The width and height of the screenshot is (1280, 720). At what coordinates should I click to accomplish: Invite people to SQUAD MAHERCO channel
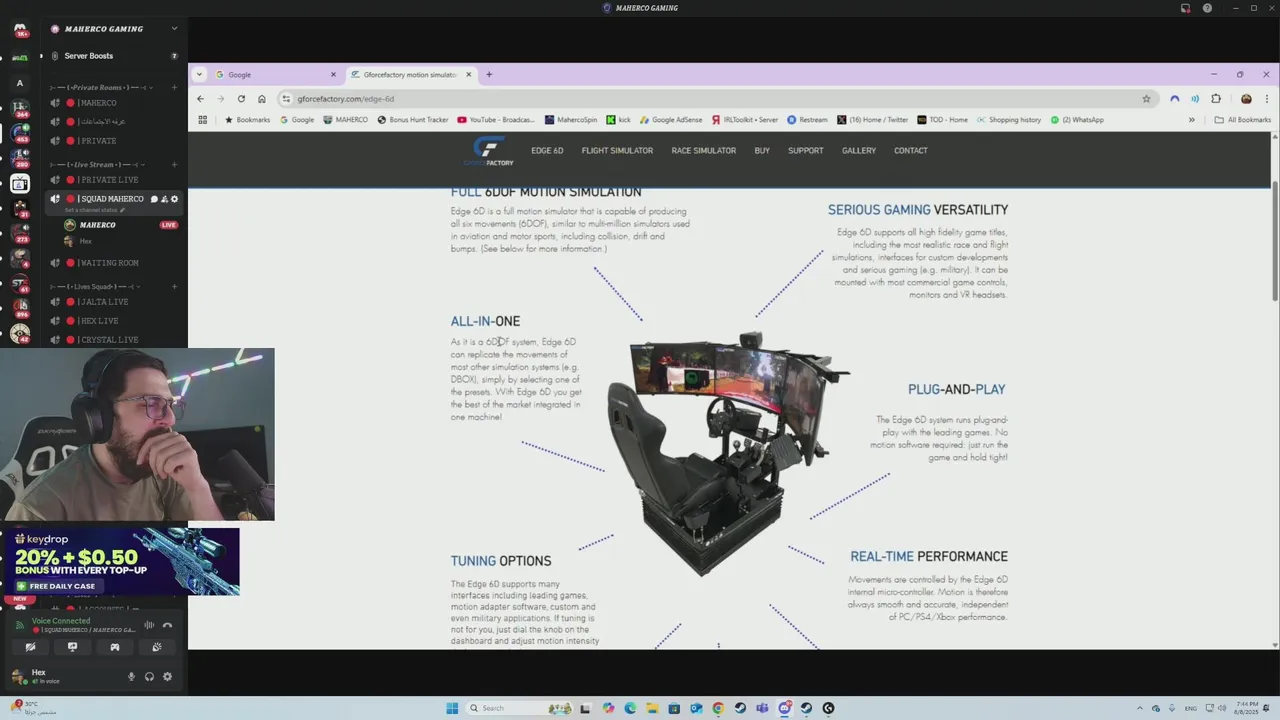point(164,199)
